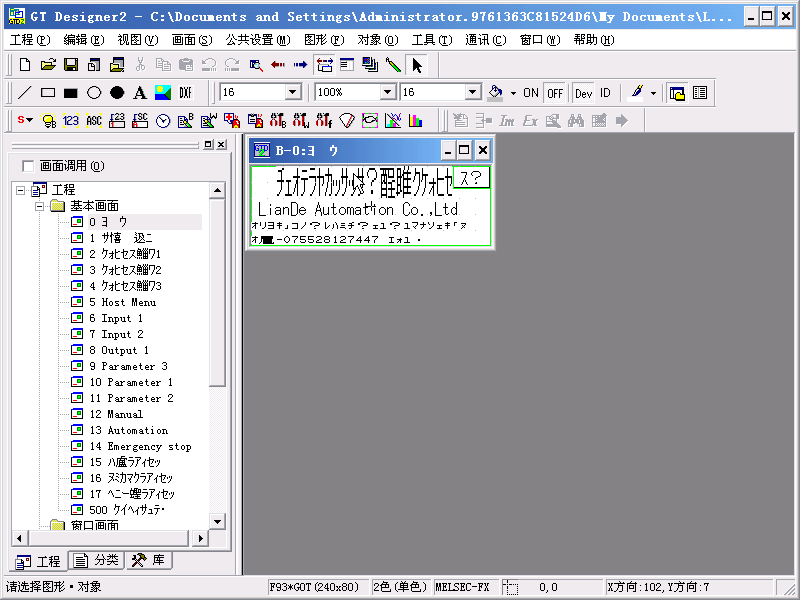800x600 pixels.
Task: Click the Save project icon
Action: (x=71, y=65)
